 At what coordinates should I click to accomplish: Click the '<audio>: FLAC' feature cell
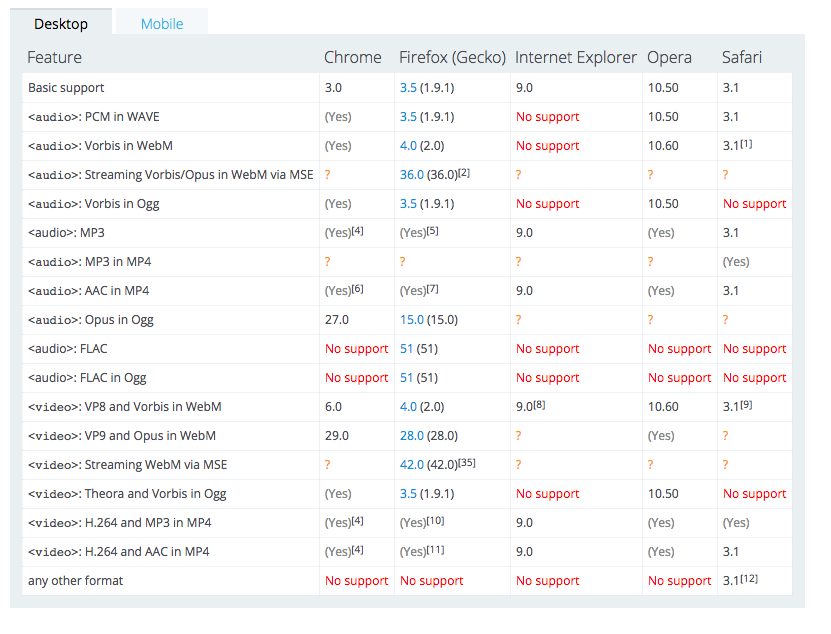coord(171,349)
